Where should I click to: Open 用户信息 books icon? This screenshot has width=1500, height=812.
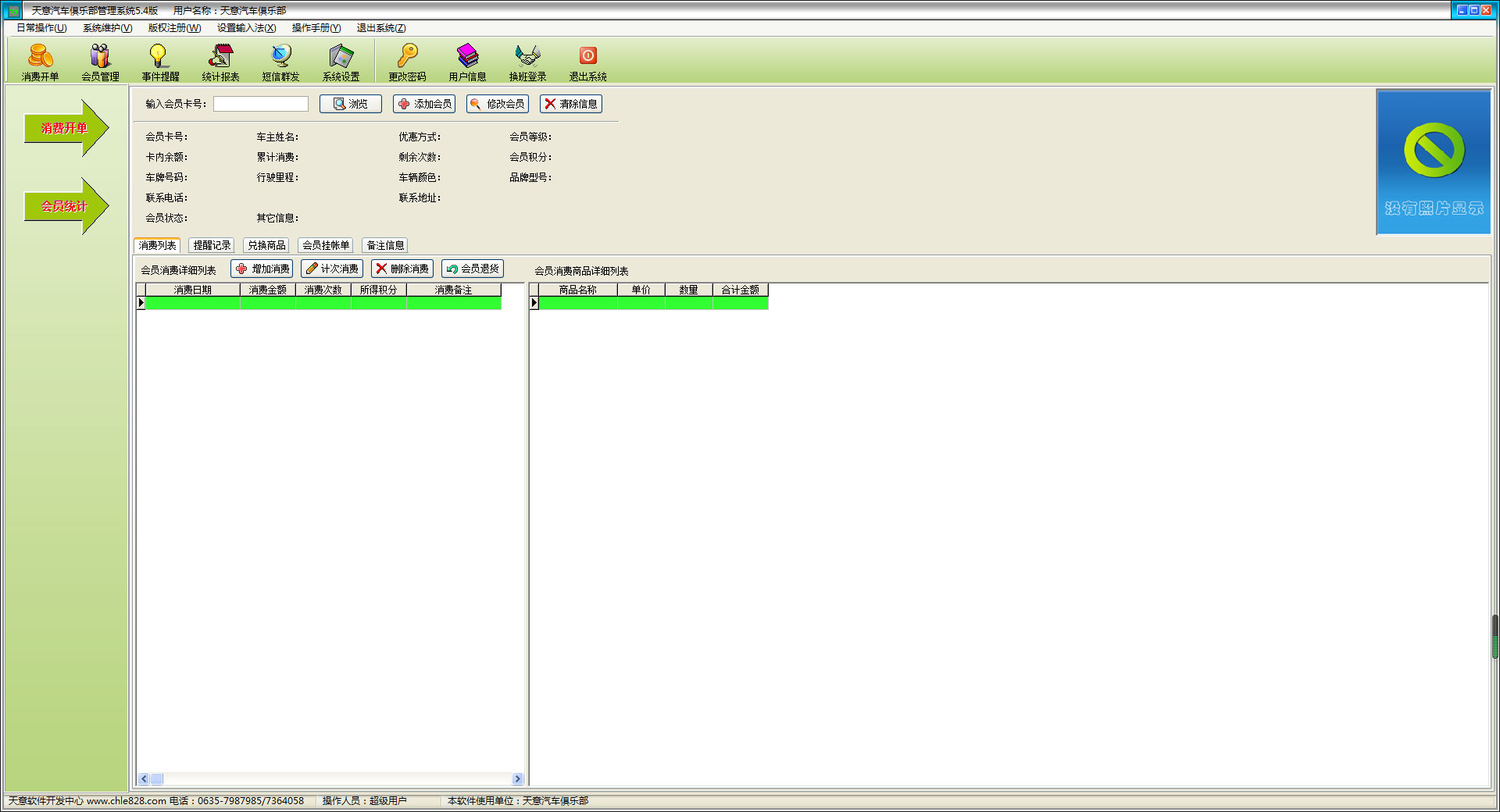pos(467,55)
